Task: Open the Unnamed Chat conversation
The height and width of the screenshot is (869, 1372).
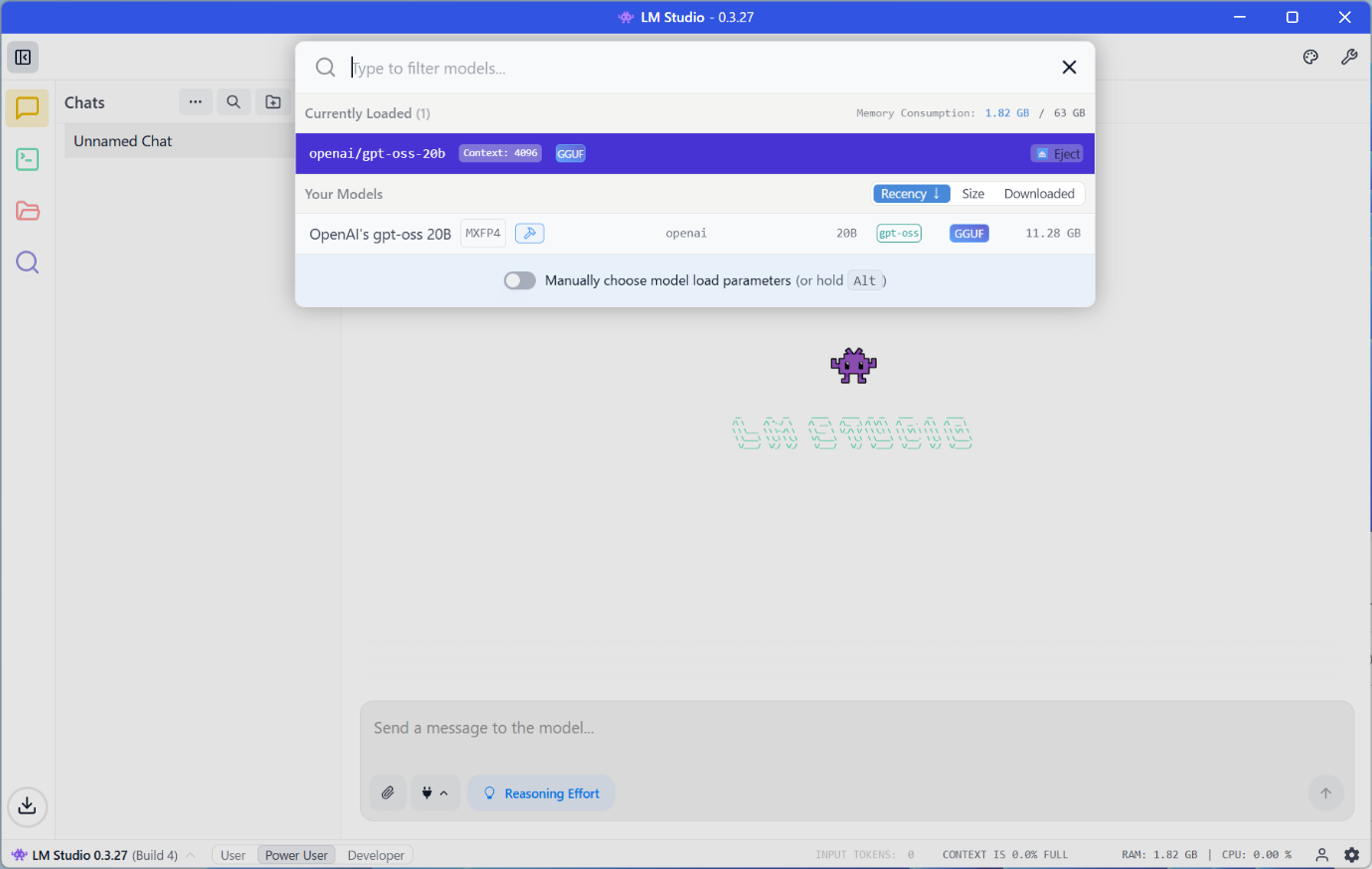Action: point(178,141)
